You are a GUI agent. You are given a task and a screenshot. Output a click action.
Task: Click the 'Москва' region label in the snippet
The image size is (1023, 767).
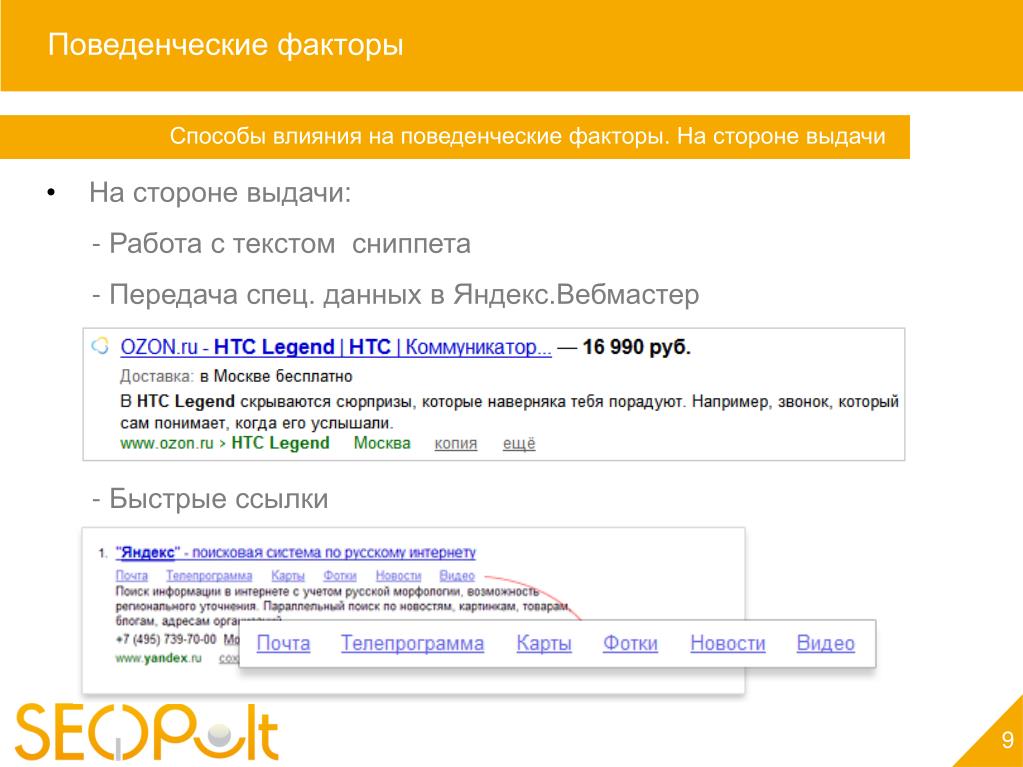(x=382, y=444)
